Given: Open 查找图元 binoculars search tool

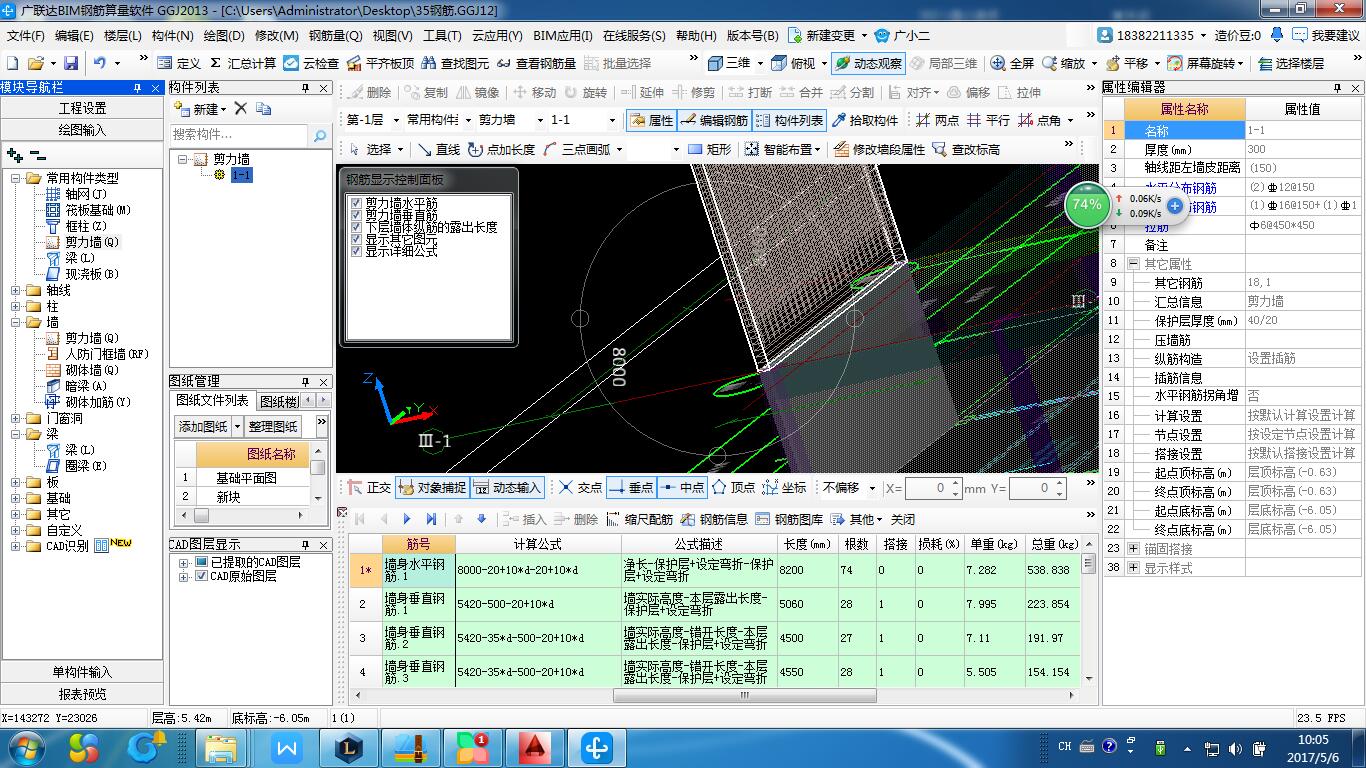Looking at the screenshot, I should point(456,63).
